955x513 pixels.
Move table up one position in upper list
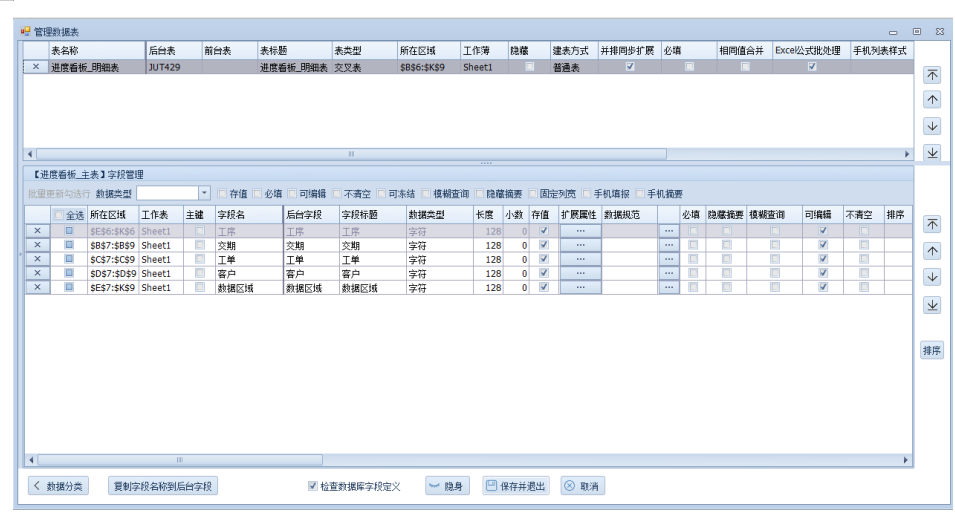click(932, 100)
